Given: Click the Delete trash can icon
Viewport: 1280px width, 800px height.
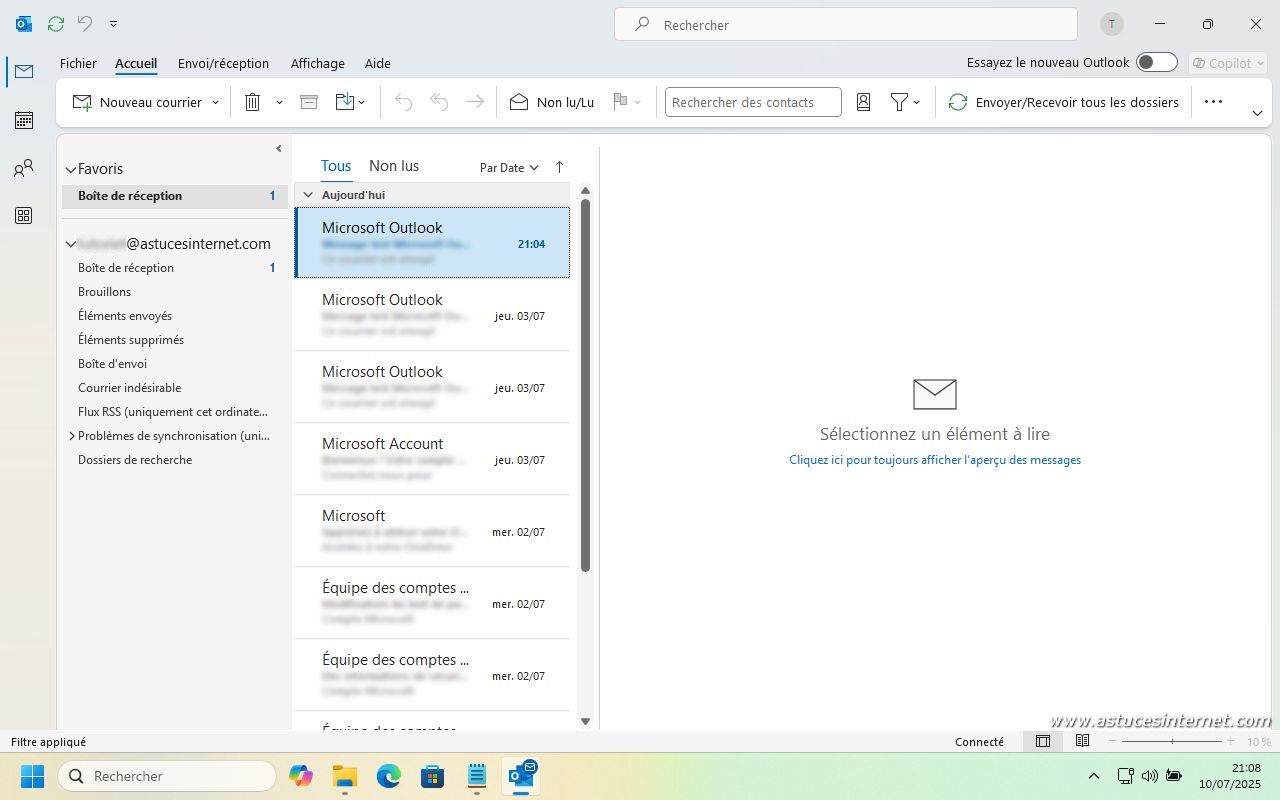Looking at the screenshot, I should click(253, 102).
